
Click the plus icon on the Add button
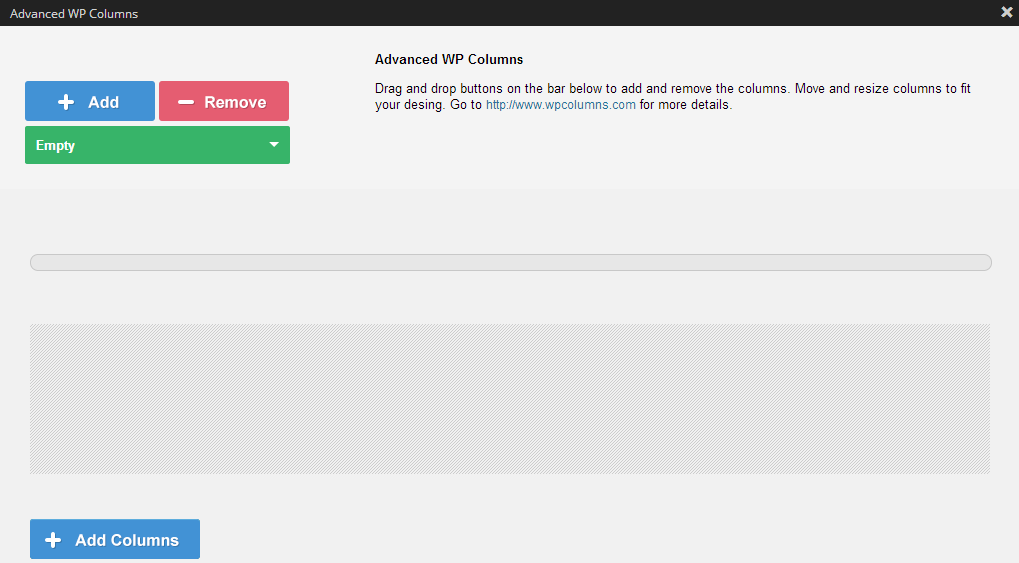66,102
